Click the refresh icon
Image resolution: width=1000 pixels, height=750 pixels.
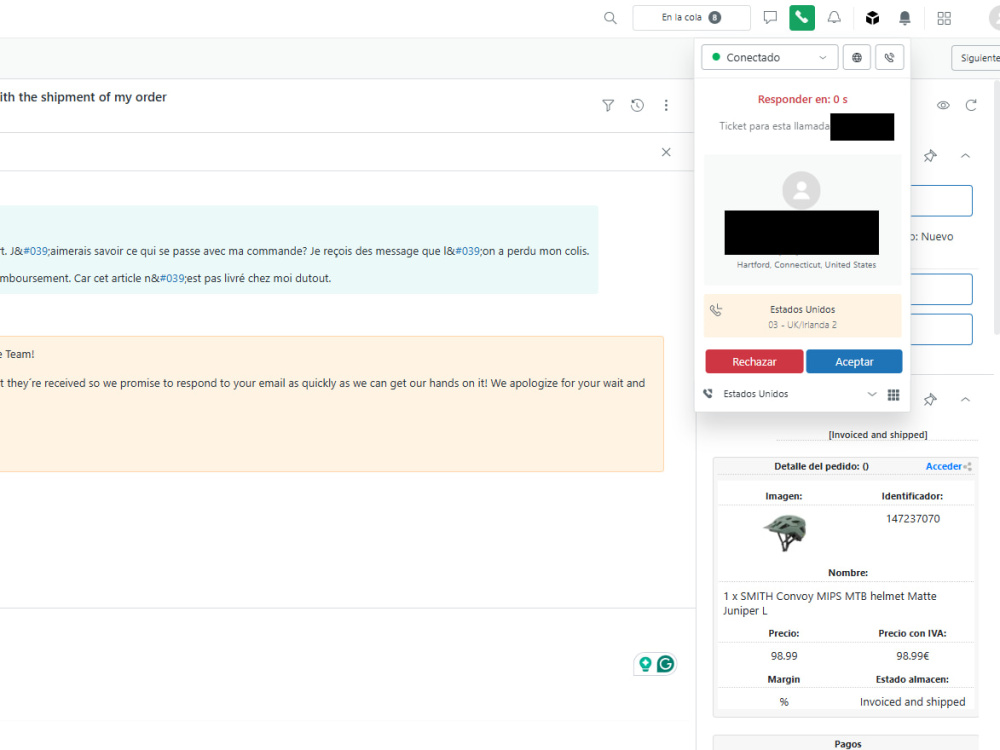coord(971,105)
